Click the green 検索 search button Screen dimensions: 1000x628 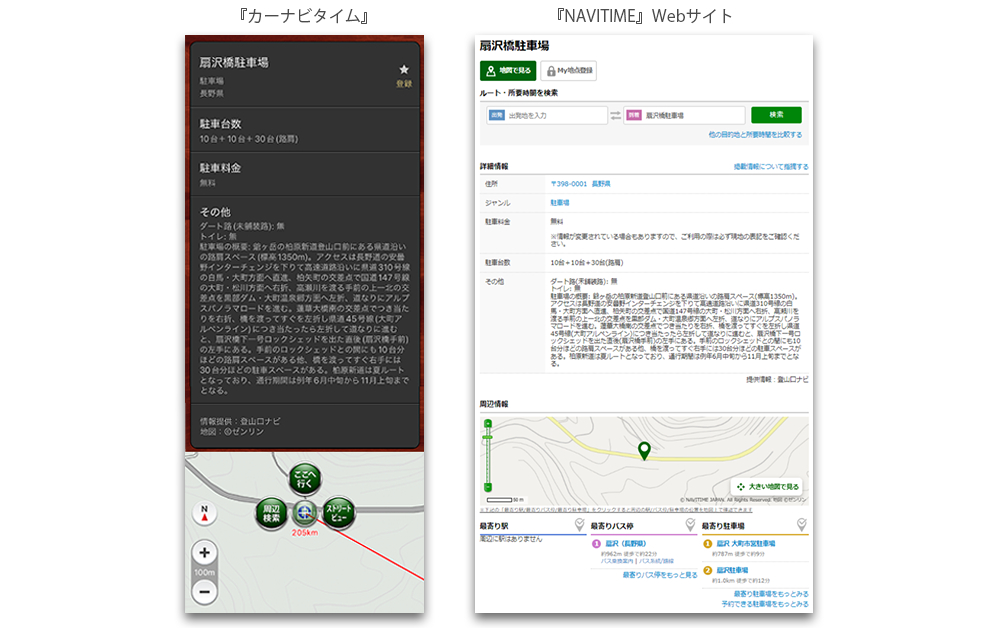(776, 115)
